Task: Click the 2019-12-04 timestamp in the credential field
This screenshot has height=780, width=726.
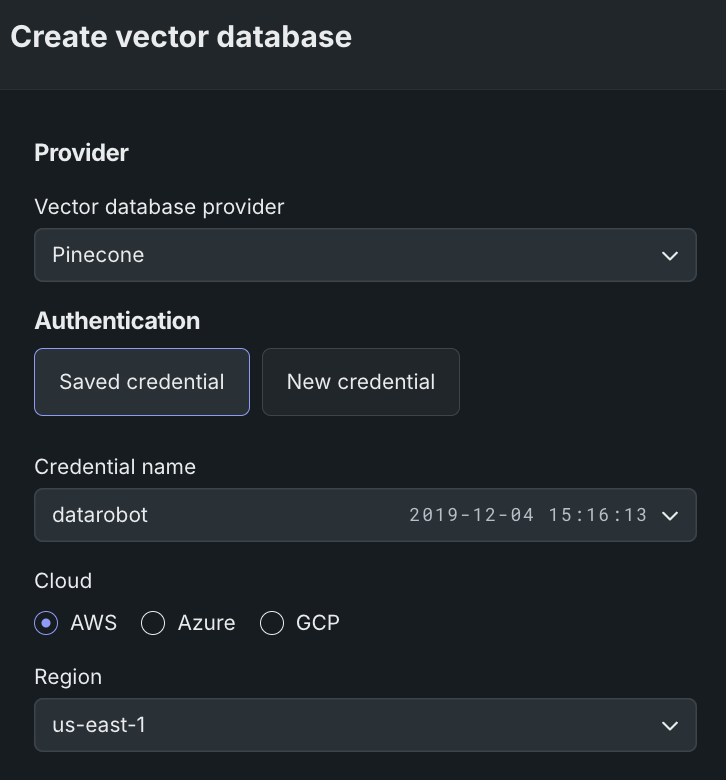Action: tap(528, 515)
